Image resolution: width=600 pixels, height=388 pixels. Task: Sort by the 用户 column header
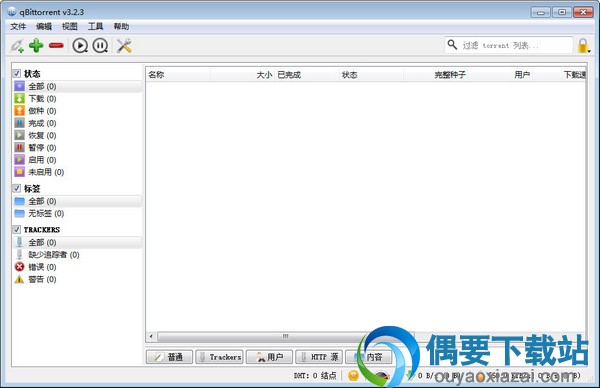(x=500, y=75)
